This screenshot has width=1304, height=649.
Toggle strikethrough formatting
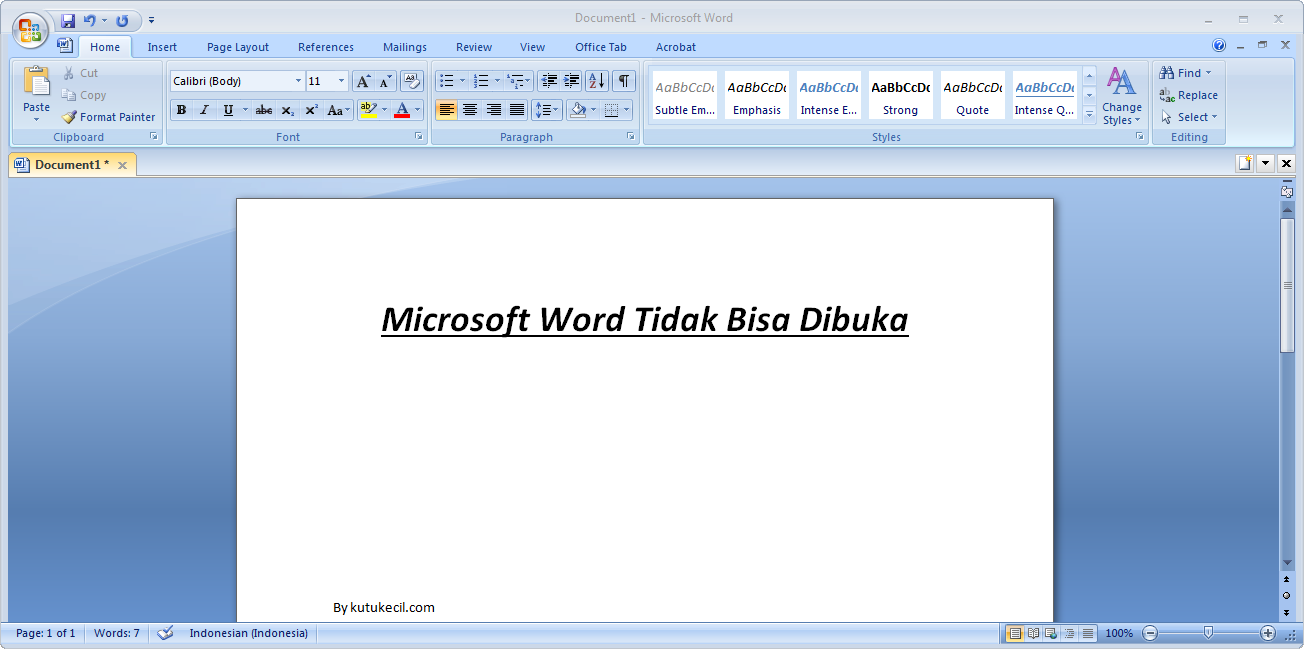point(264,110)
